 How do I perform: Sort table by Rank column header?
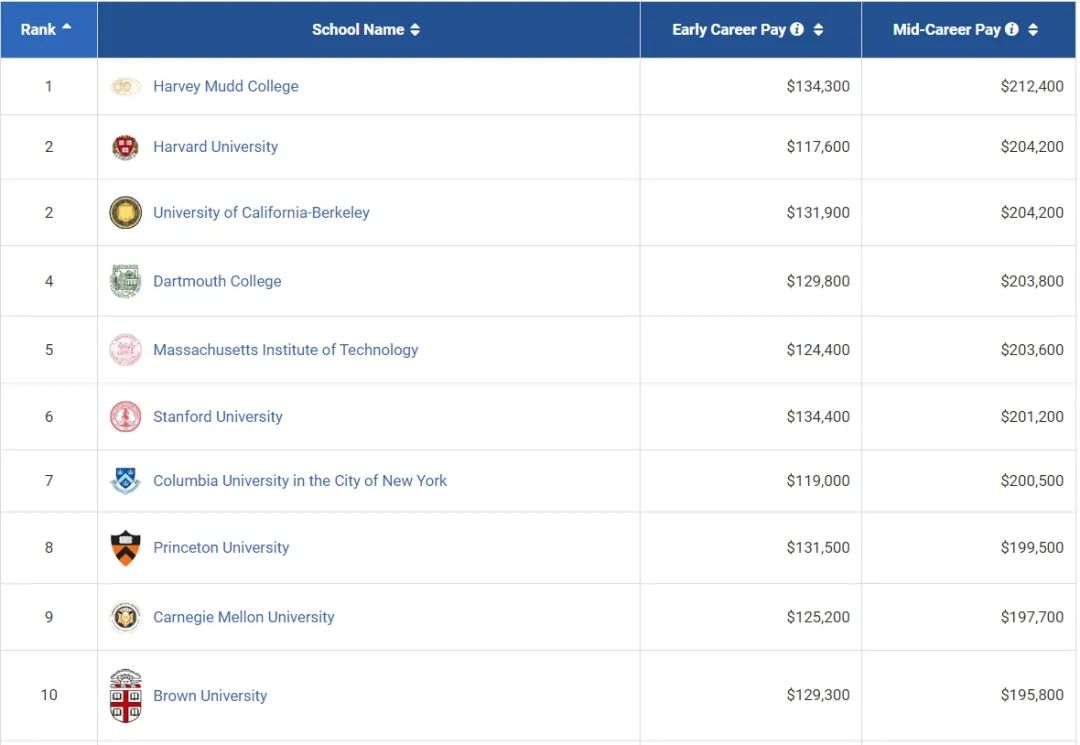coord(48,30)
